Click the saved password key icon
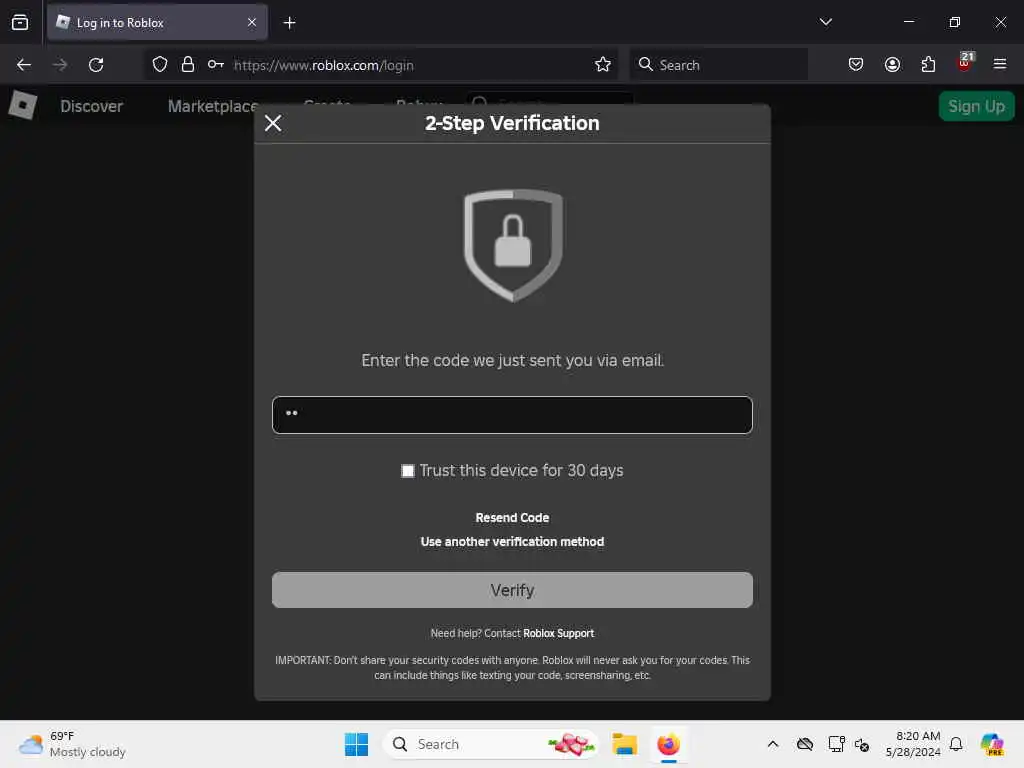The height and width of the screenshot is (768, 1024). (x=216, y=65)
